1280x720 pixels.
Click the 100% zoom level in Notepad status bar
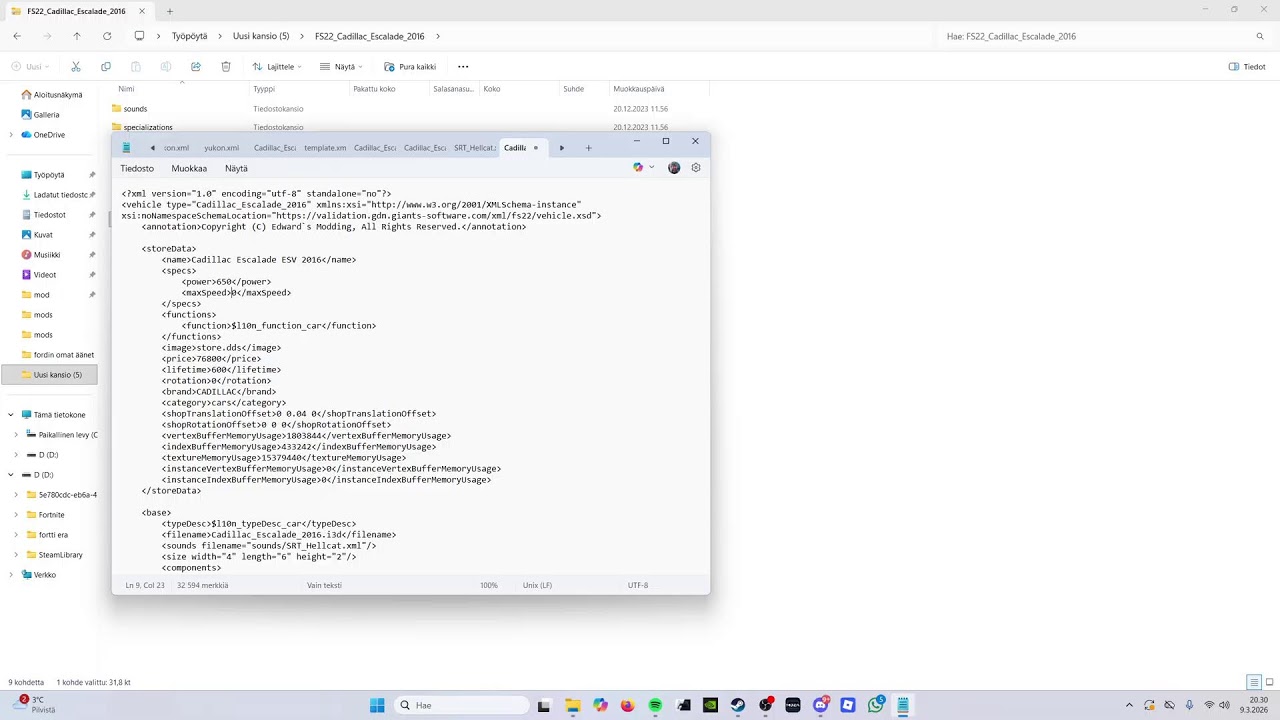pyautogui.click(x=488, y=585)
